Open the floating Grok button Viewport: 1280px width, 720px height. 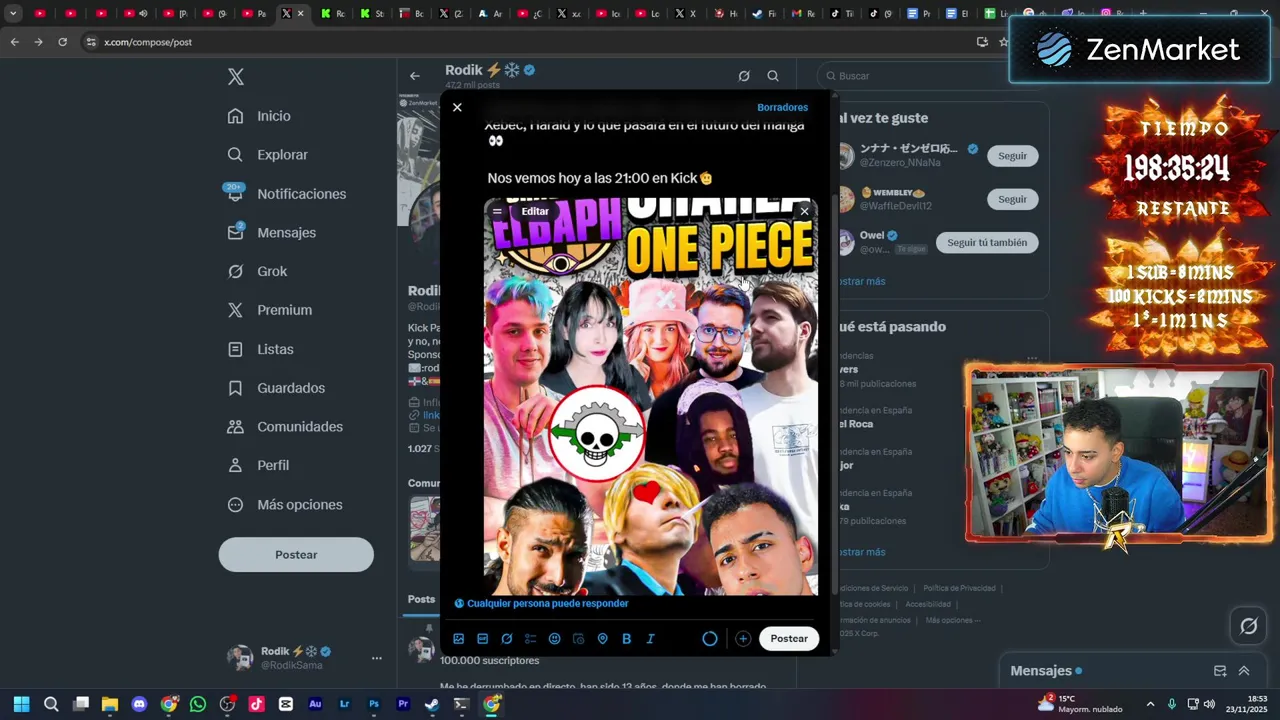(x=1248, y=626)
